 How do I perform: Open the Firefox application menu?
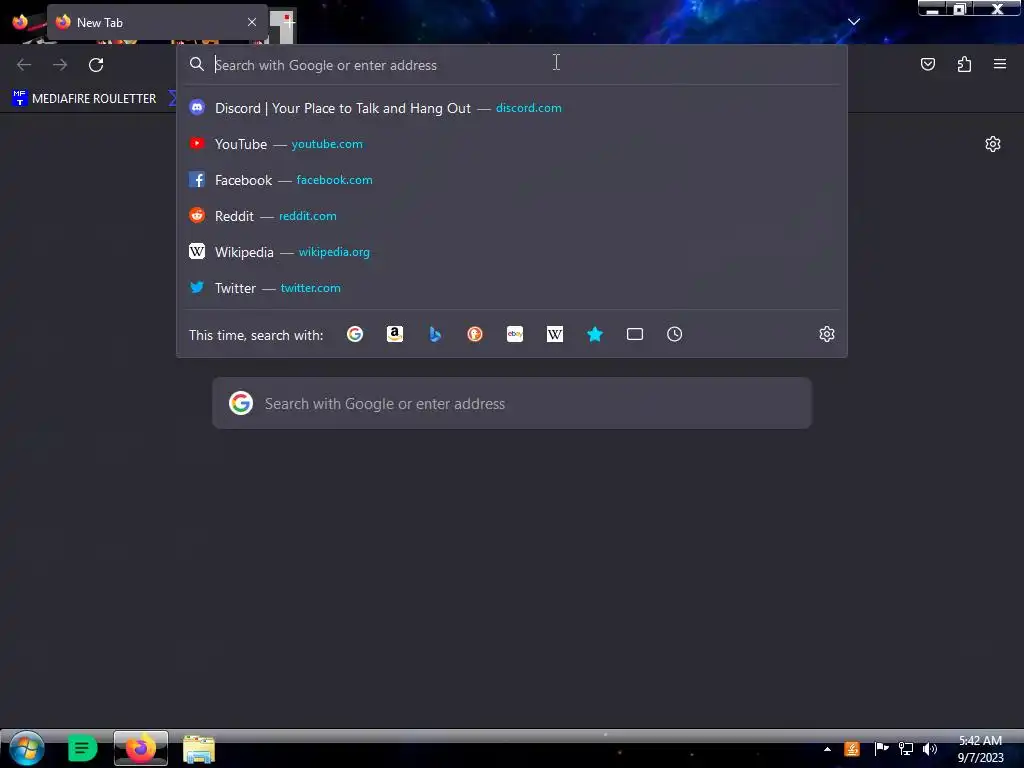(x=1000, y=64)
